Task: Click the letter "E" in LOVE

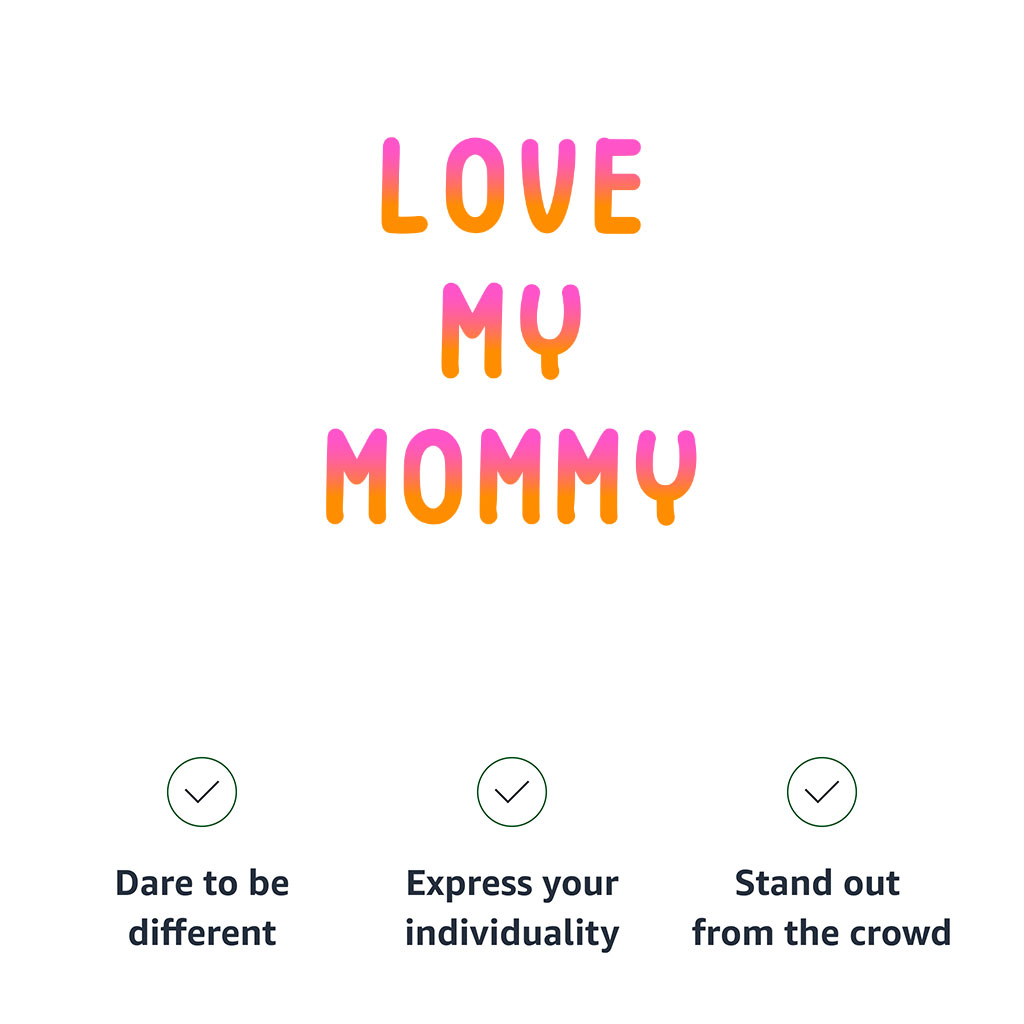Action: [x=618, y=186]
